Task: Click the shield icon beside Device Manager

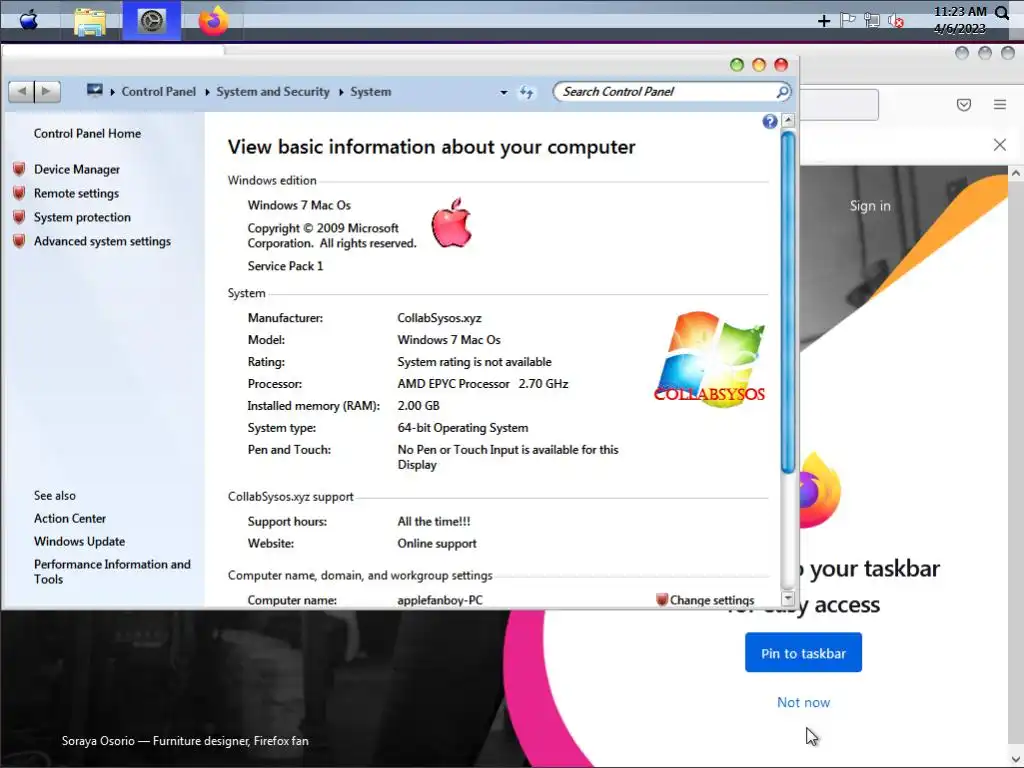Action: click(20, 169)
